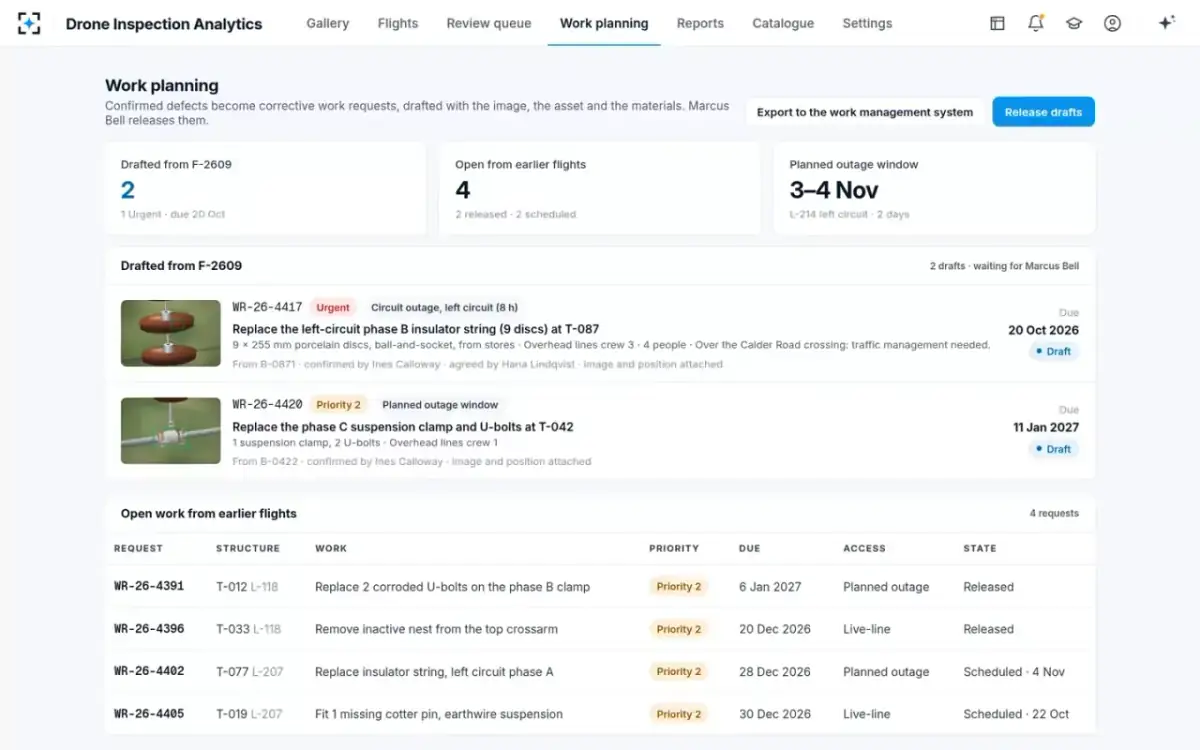
Task: Click structure T-019 L-207
Action: (x=249, y=714)
